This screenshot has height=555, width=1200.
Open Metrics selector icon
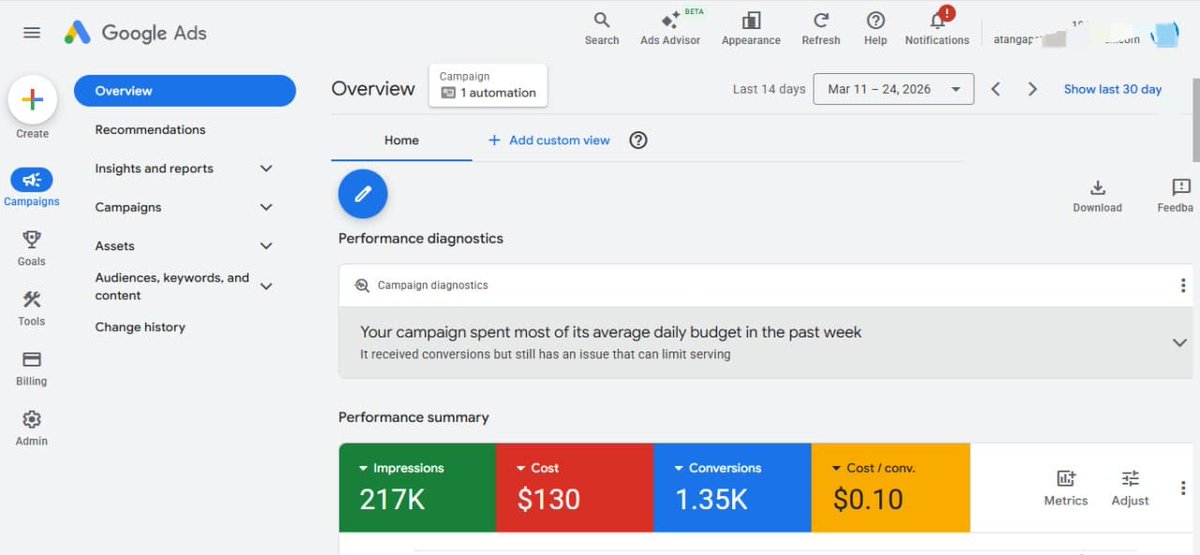pyautogui.click(x=1065, y=488)
